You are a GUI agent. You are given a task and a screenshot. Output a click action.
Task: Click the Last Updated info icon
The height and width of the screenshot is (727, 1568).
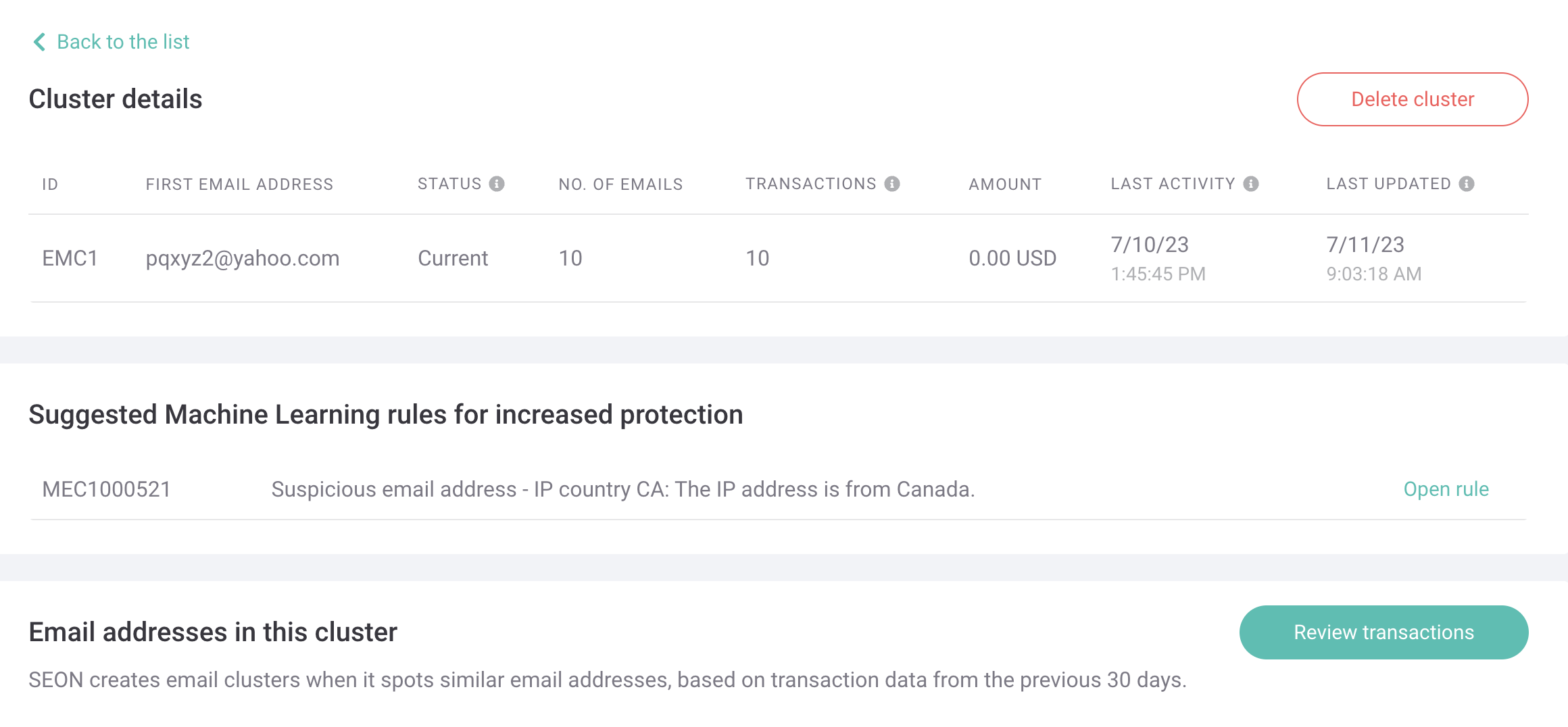point(1467,184)
